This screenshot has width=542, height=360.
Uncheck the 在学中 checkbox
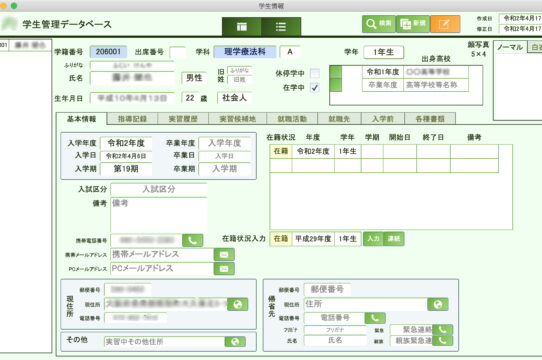tap(315, 88)
